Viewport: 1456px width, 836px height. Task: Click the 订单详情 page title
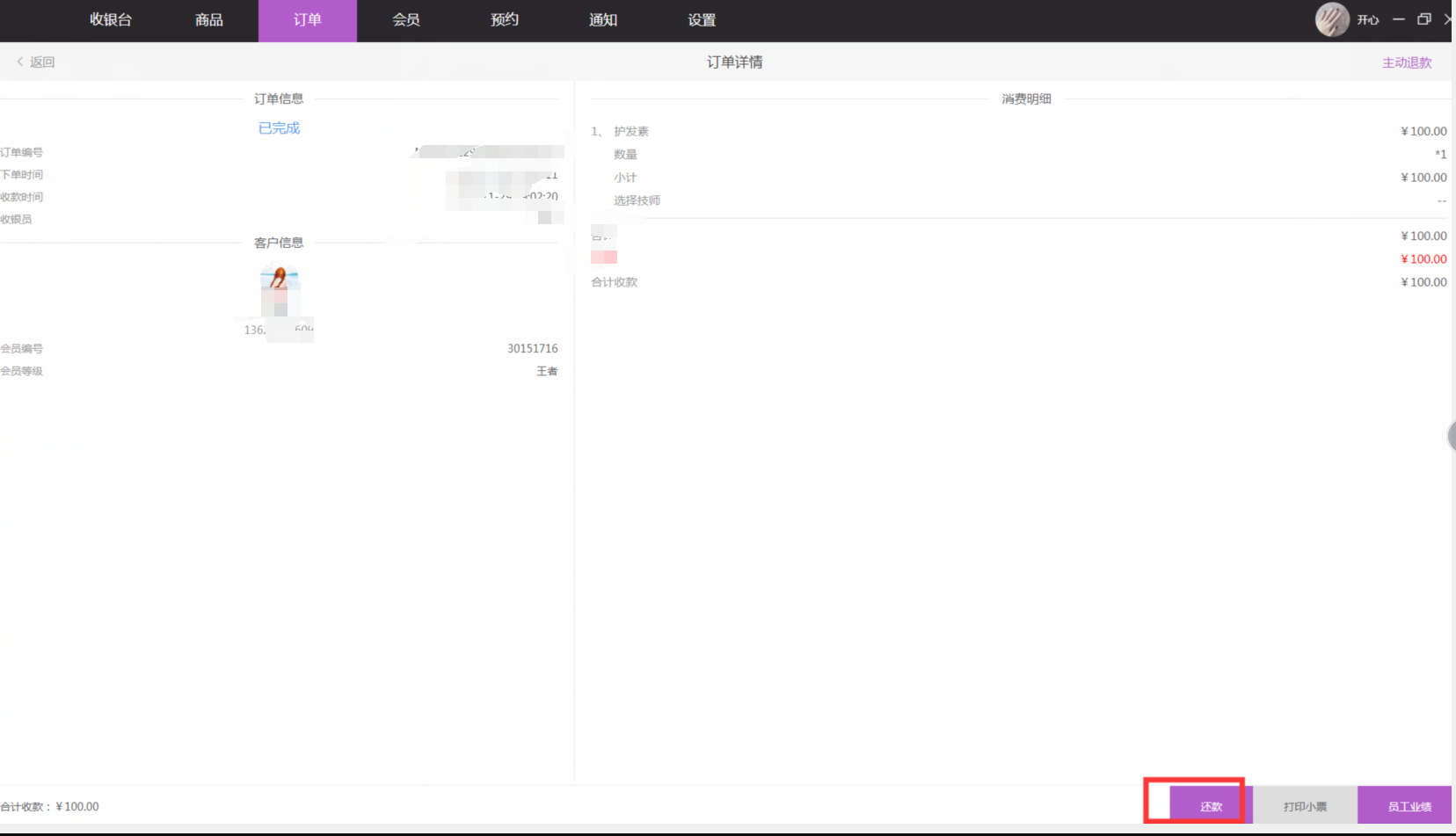735,62
